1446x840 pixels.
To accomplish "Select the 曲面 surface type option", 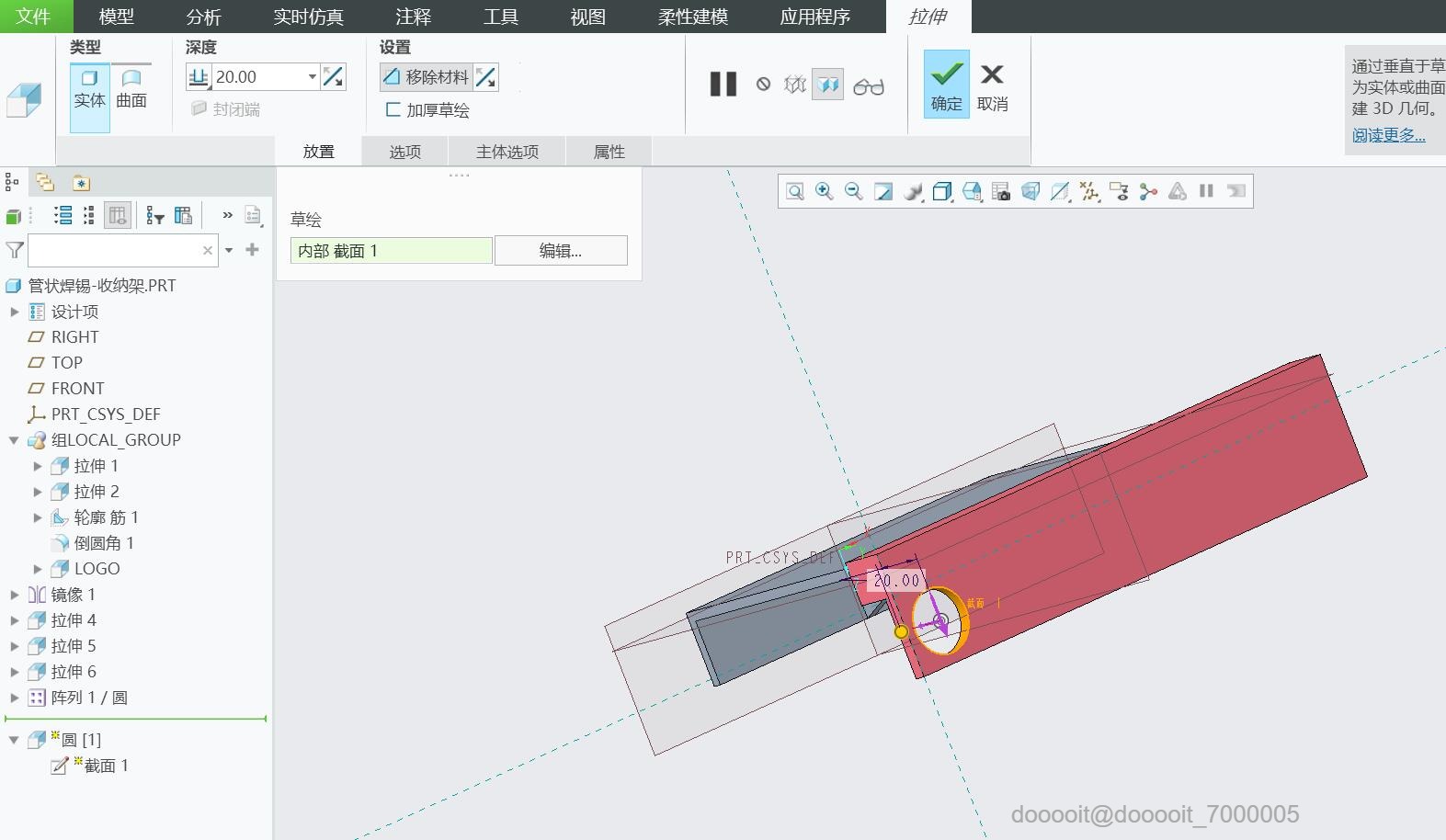I will tap(131, 89).
